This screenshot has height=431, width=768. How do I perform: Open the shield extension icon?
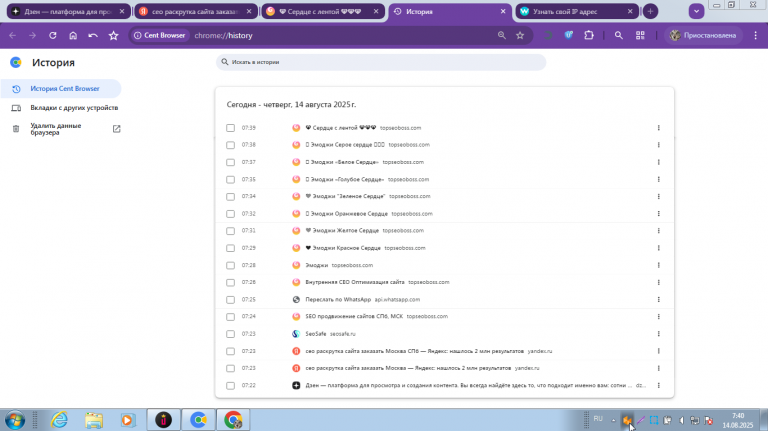[x=569, y=35]
